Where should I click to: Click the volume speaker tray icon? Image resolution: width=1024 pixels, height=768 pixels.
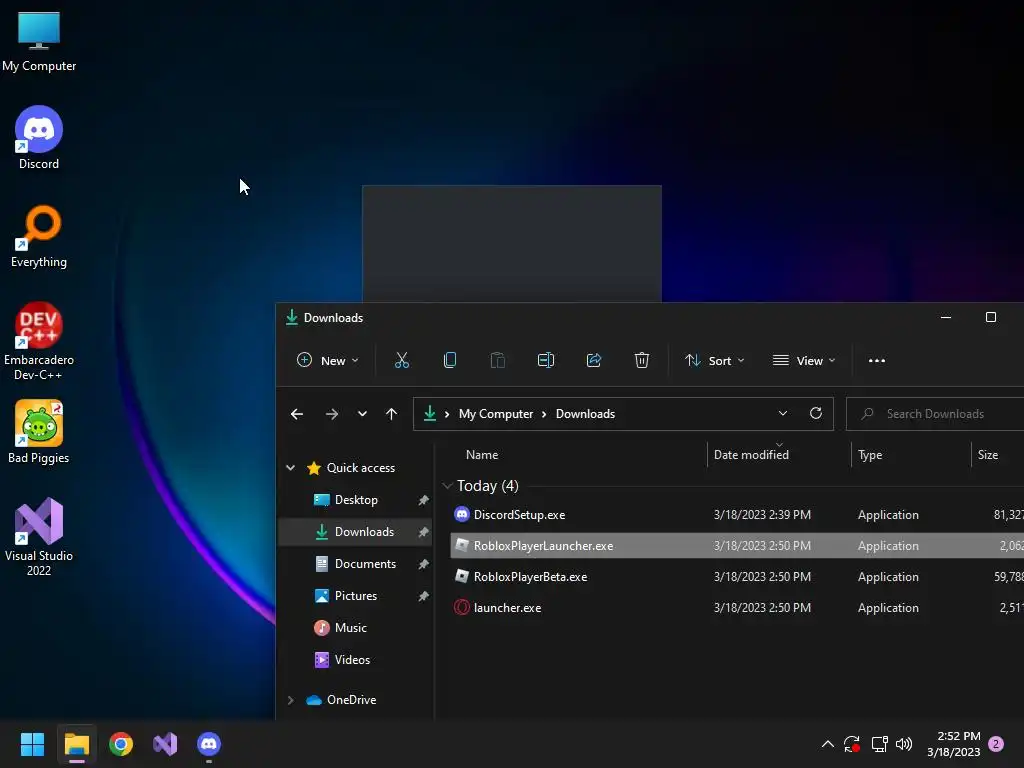tap(904, 744)
